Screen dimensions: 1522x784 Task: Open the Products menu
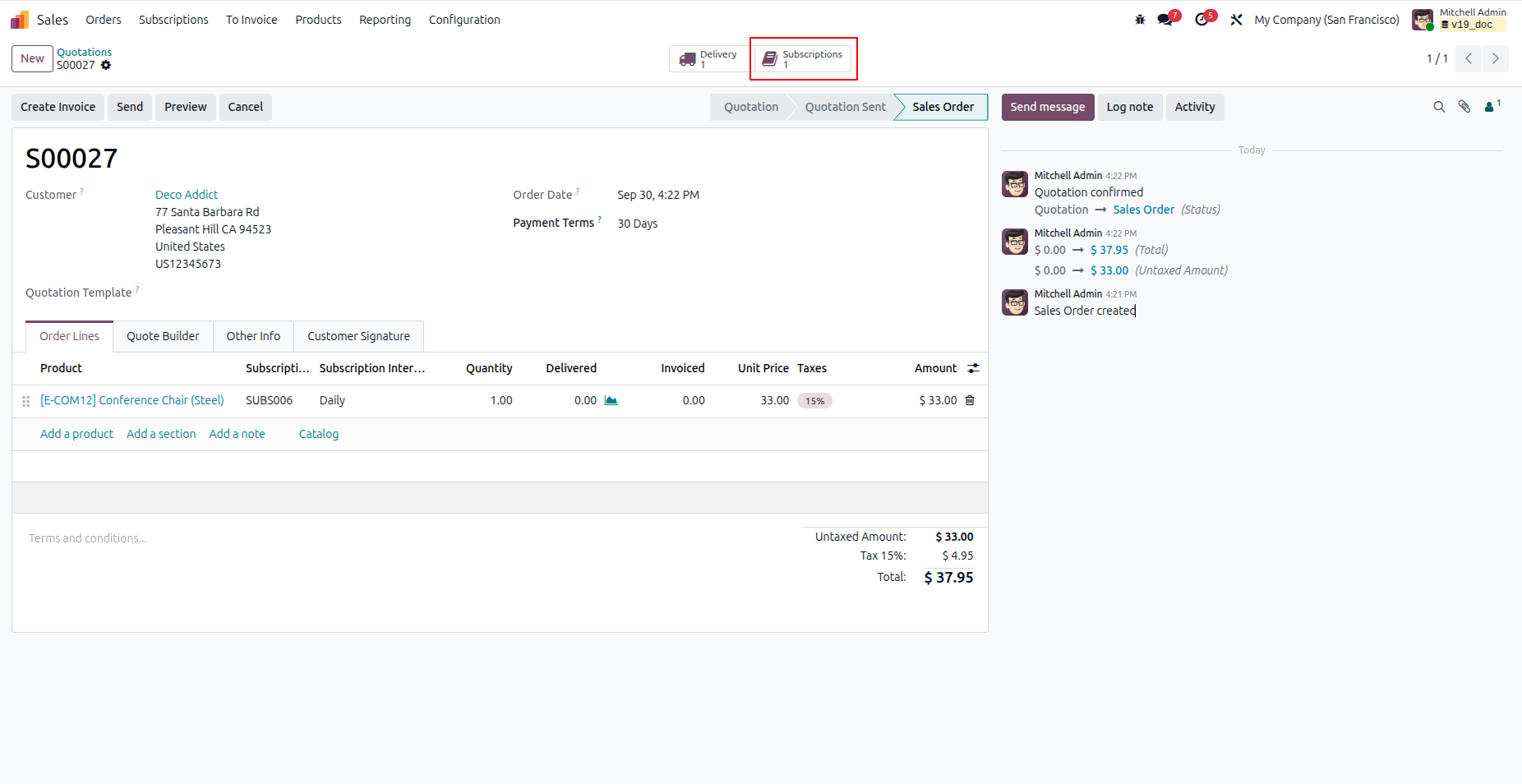(318, 20)
